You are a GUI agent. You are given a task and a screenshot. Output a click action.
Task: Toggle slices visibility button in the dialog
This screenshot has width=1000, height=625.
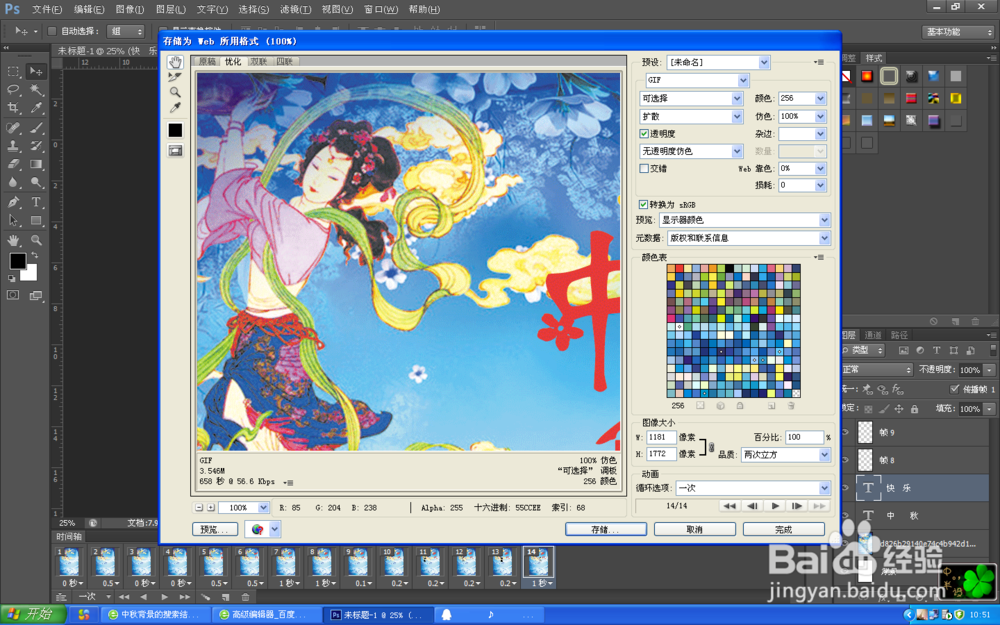click(175, 151)
